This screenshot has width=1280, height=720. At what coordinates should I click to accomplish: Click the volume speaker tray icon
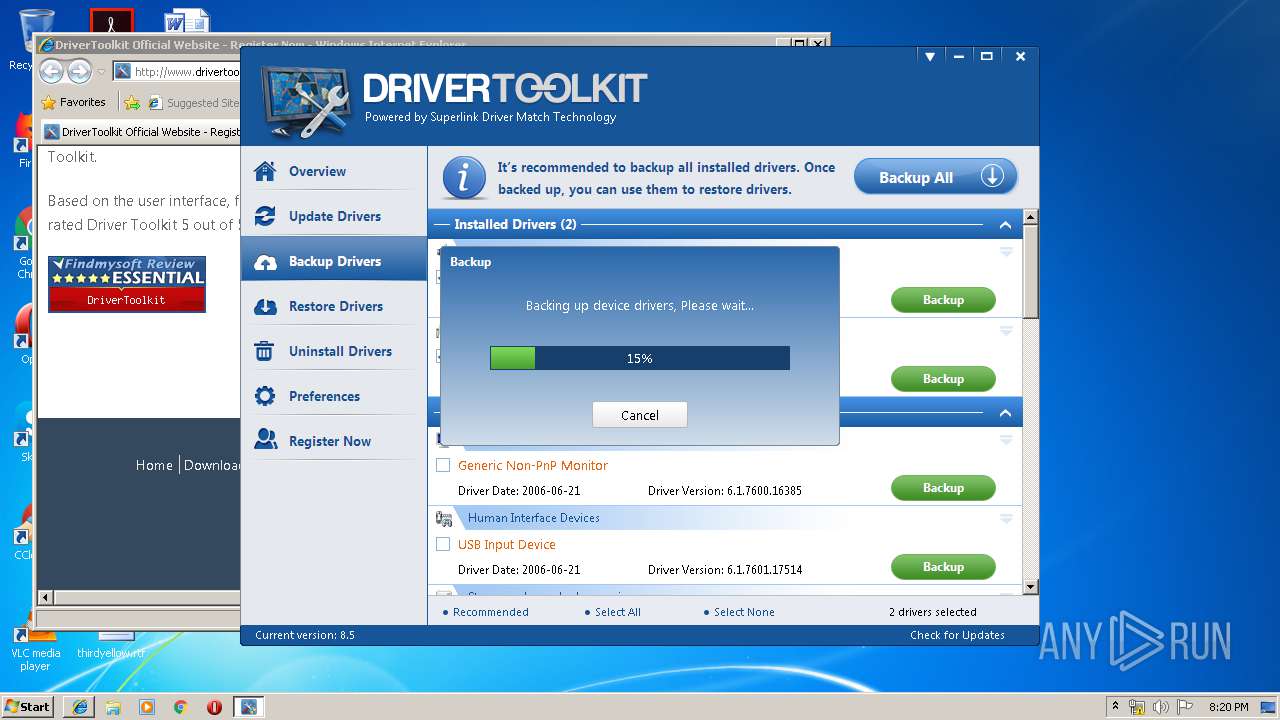point(1161,707)
